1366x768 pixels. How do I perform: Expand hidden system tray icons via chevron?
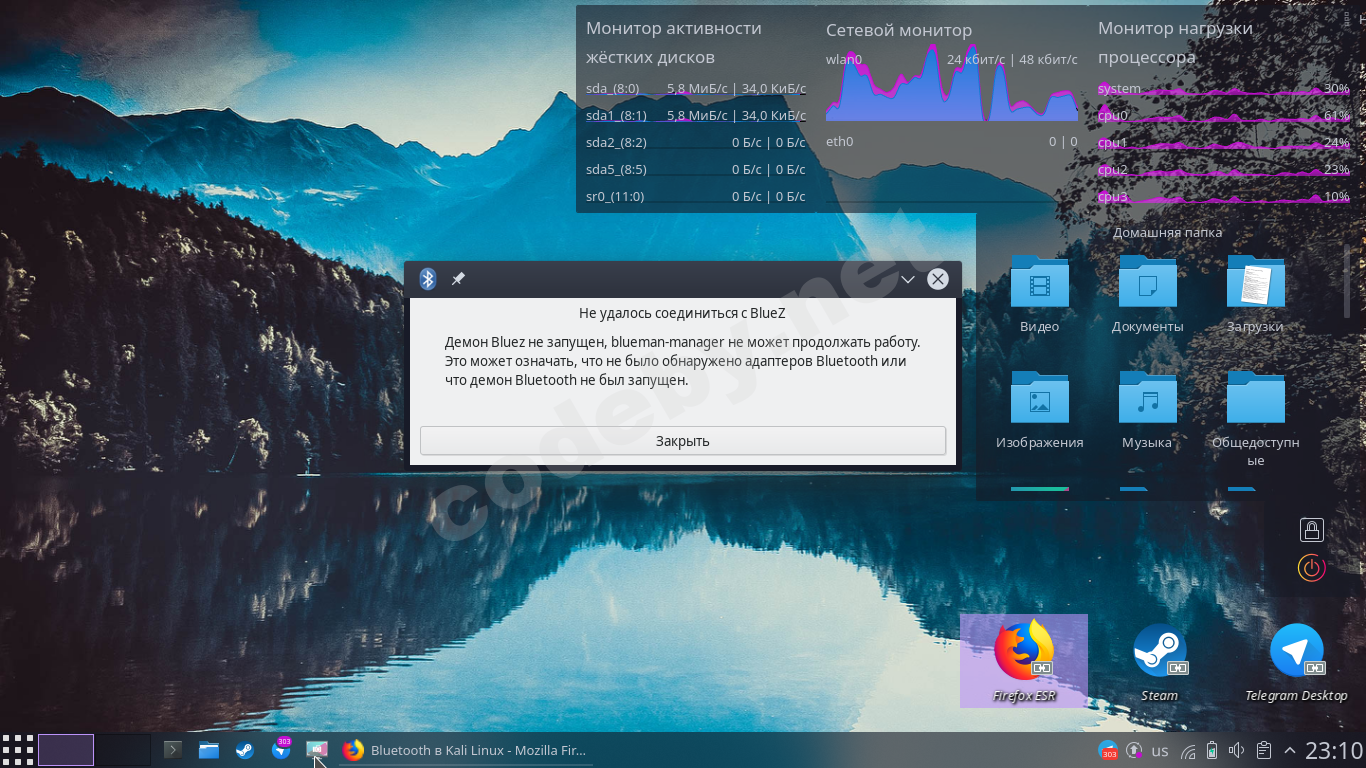pyautogui.click(x=1289, y=750)
